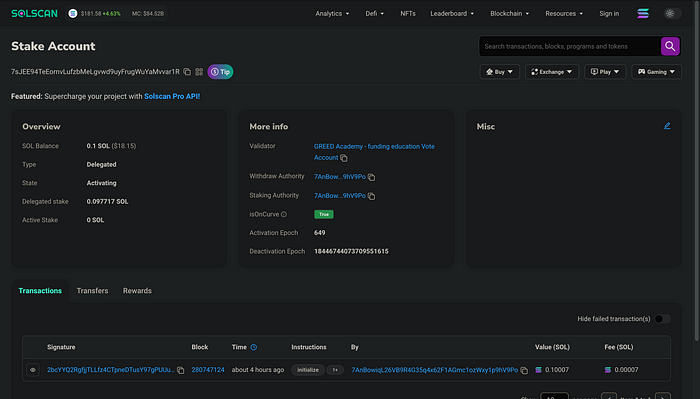Viewport: 700px width, 399px height.
Task: Click the isOnCurve info icon
Action: [284, 215]
